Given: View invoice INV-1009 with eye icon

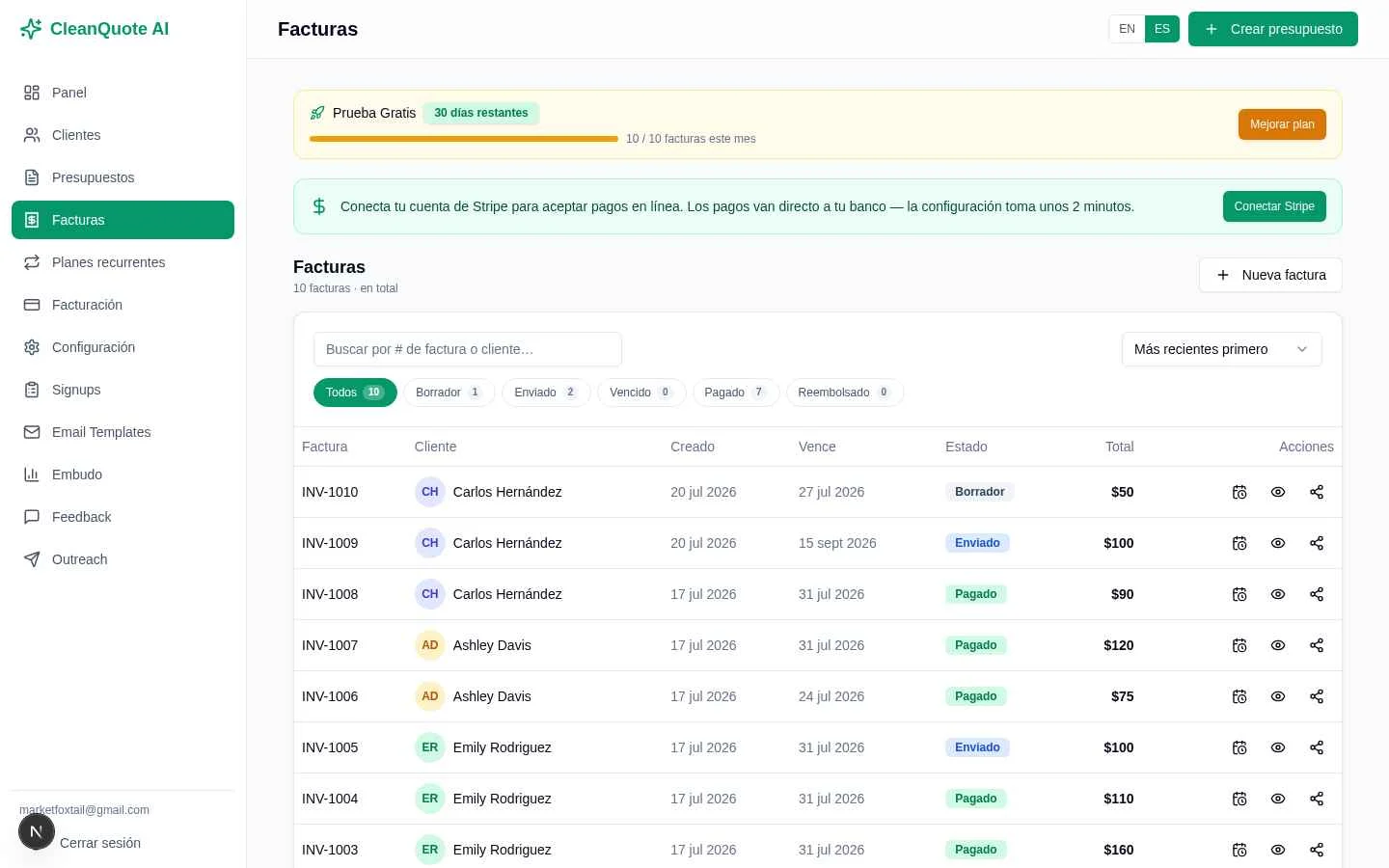Looking at the screenshot, I should point(1278,543).
